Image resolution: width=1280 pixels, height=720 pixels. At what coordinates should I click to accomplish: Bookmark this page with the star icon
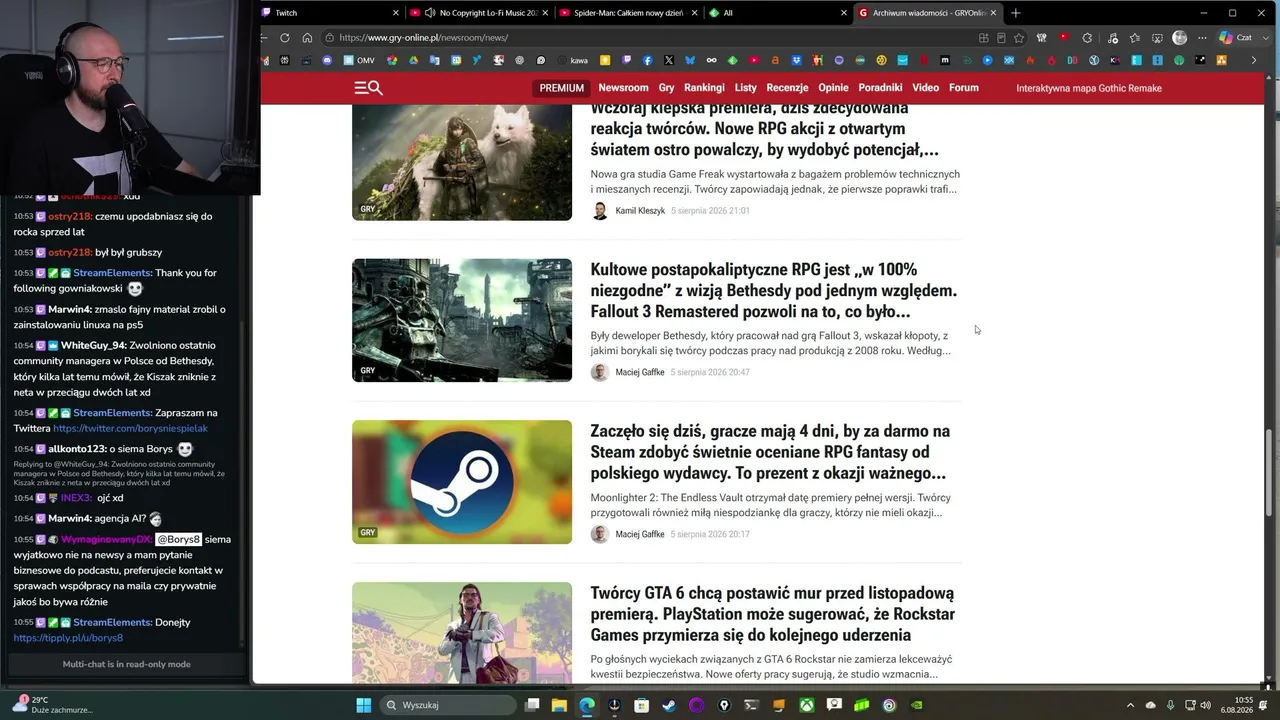tap(1019, 38)
